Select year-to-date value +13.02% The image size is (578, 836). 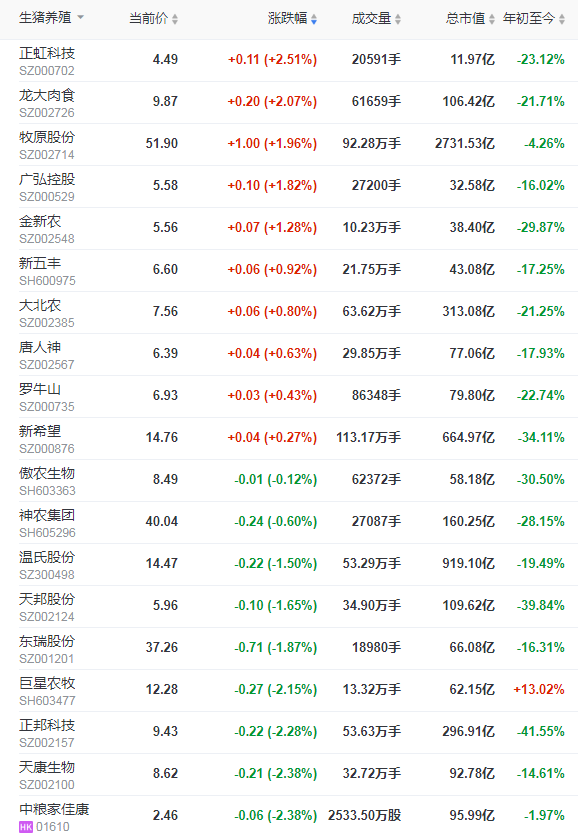(x=539, y=689)
